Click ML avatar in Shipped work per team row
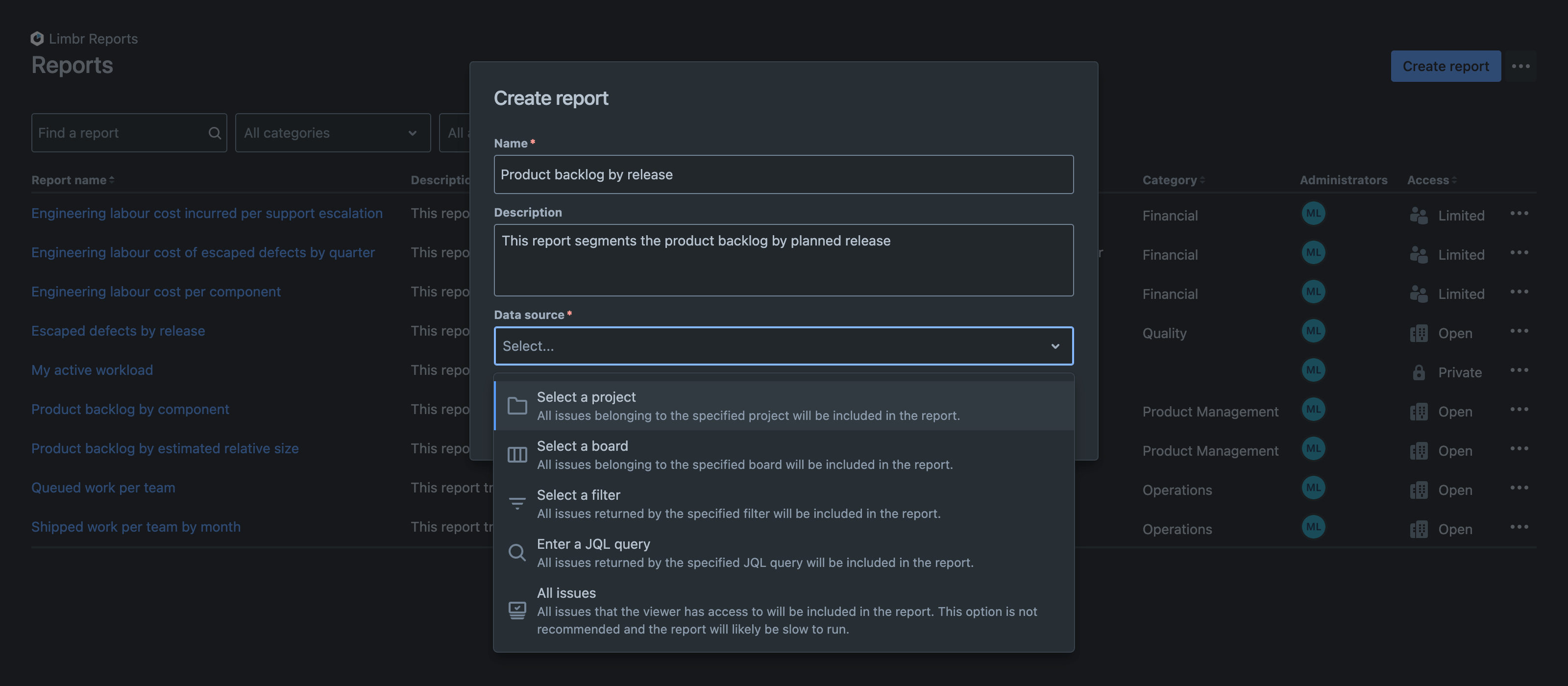 tap(1313, 527)
